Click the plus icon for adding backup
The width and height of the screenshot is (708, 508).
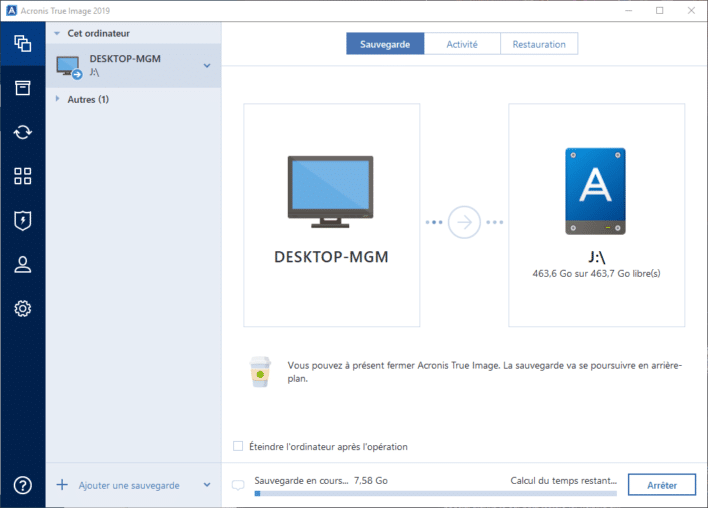(x=62, y=485)
